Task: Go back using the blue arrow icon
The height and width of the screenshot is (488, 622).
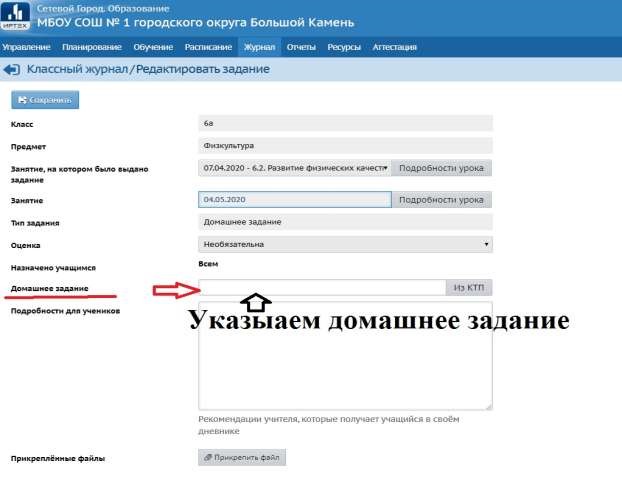Action: click(x=12, y=69)
